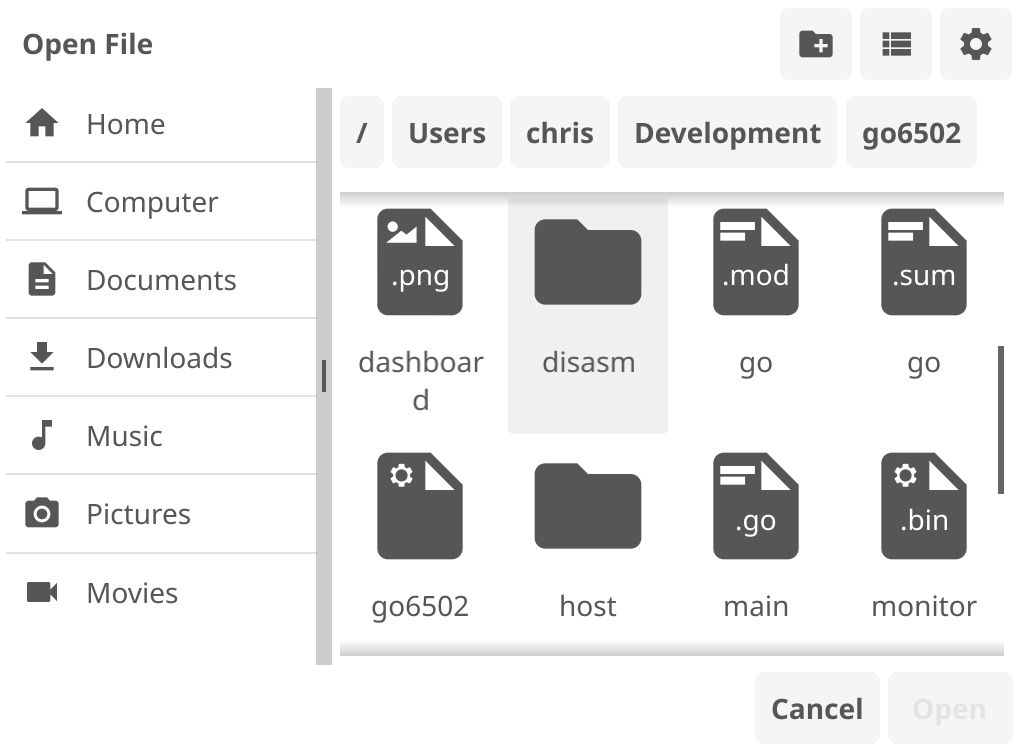This screenshot has height=752, width=1018.
Task: Select the go .mod file icon
Action: point(756,262)
